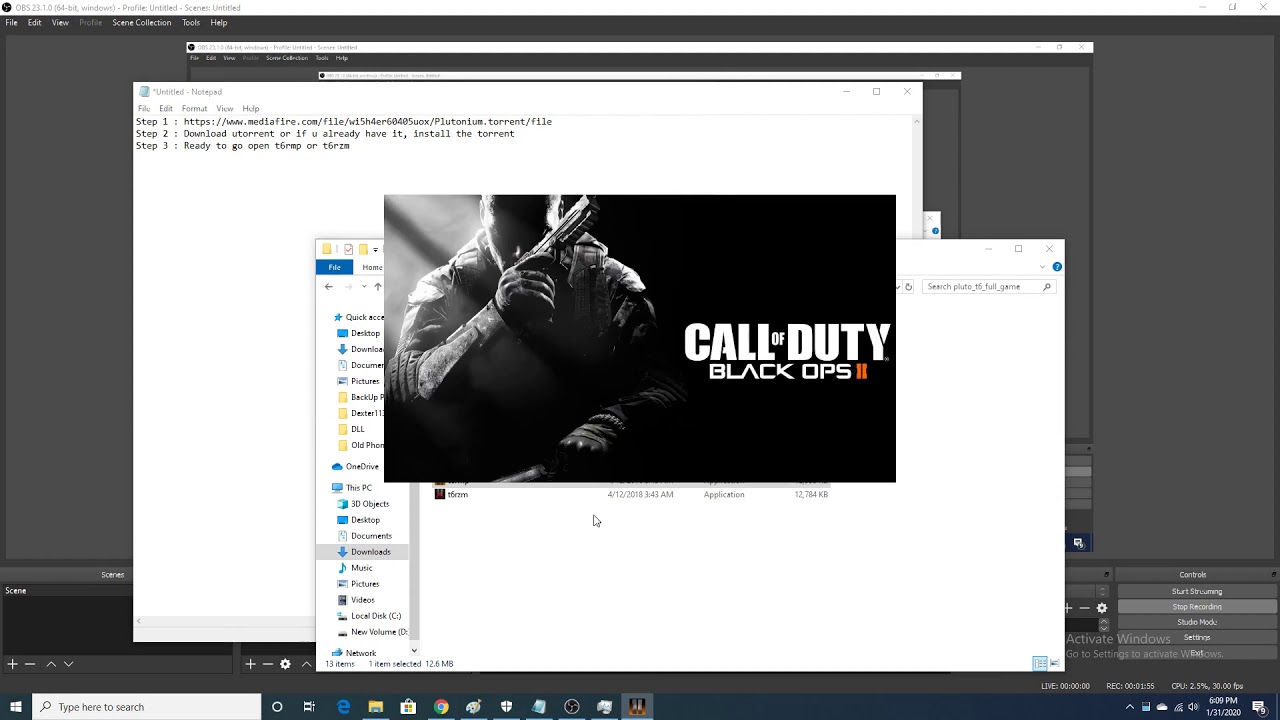Click the Cortana circle icon
The image size is (1280, 720).
tap(277, 707)
